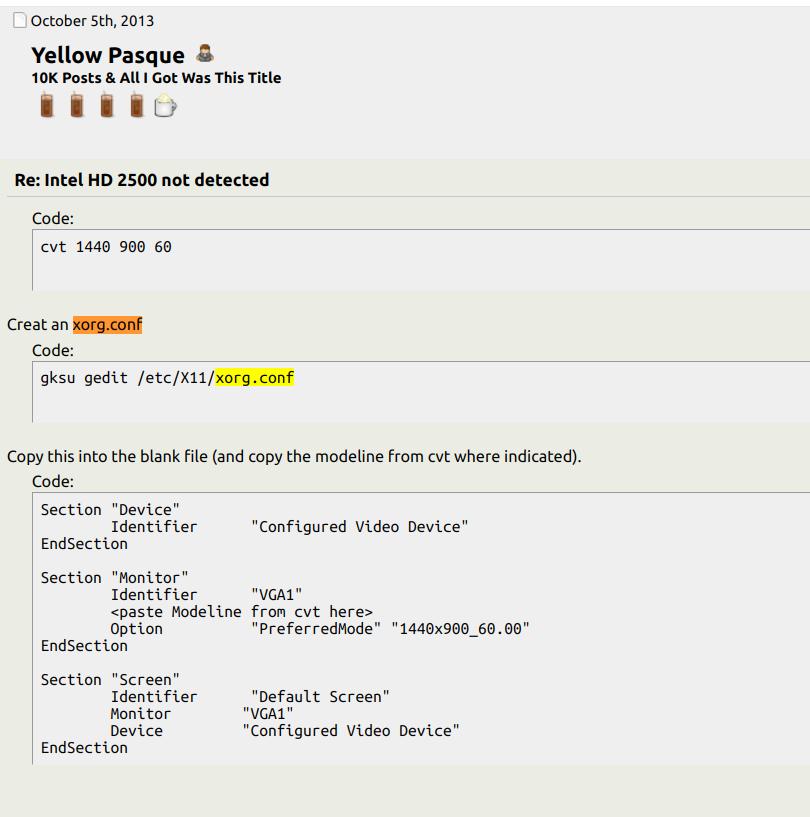Click the Section "Device" line in code
The image size is (810, 817).
(110, 510)
